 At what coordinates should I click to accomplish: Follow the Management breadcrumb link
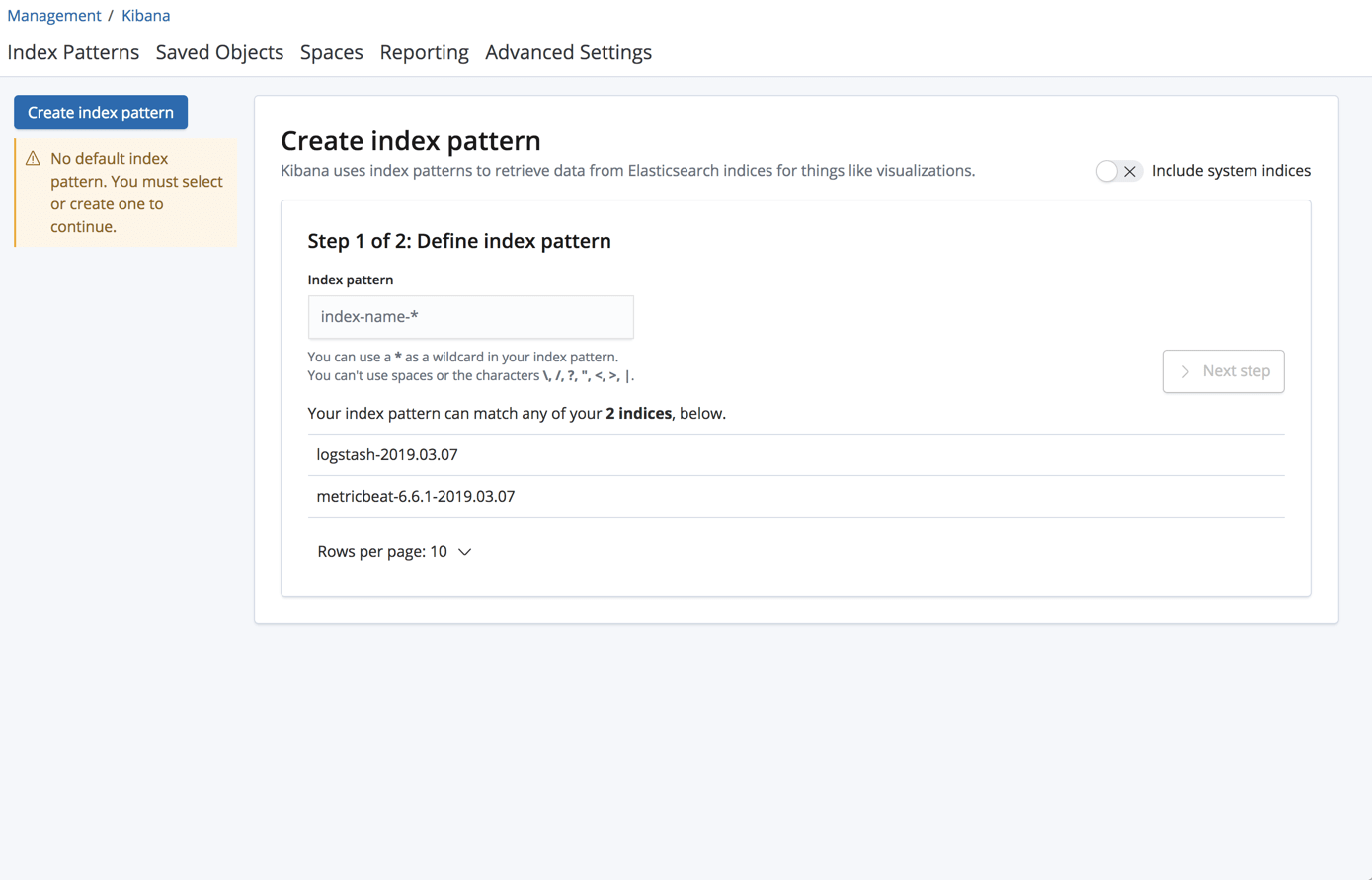54,15
